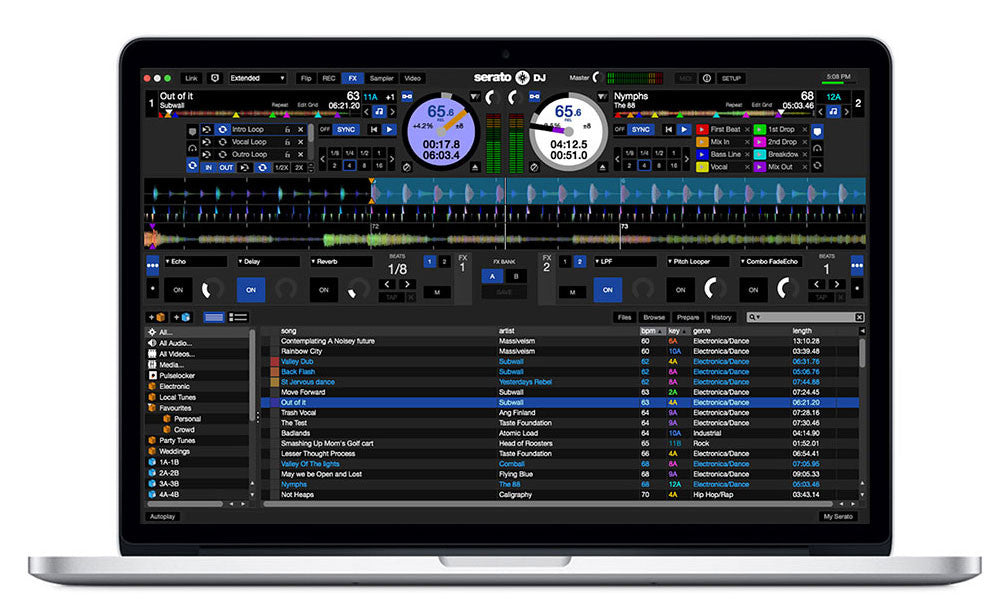Open the Serato DJ logo menu
The image size is (1004, 613).
pyautogui.click(x=510, y=77)
